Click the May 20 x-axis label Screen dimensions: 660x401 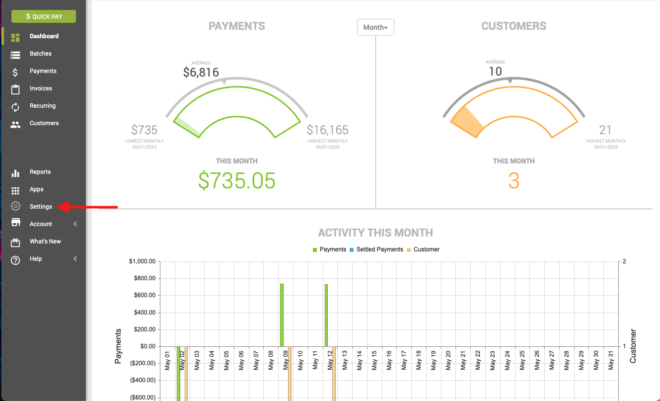(x=448, y=360)
